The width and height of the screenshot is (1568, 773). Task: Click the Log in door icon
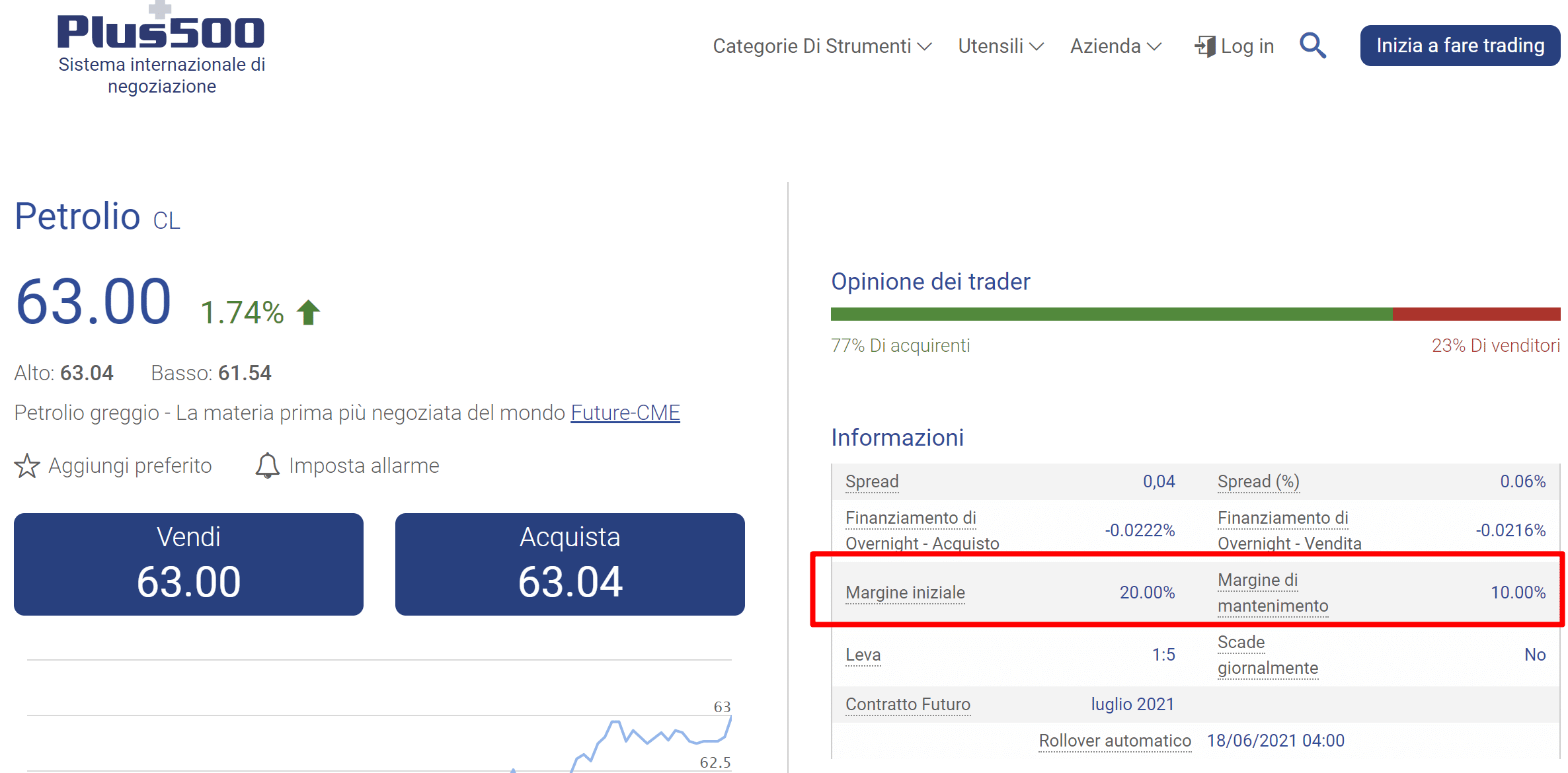coord(1205,46)
